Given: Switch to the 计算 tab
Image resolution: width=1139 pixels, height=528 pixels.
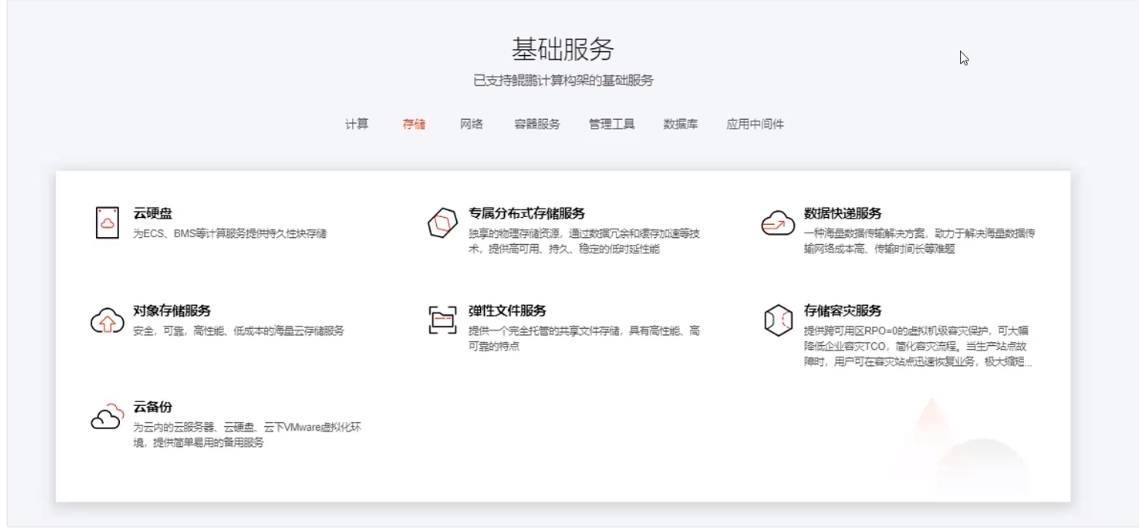Looking at the screenshot, I should click(357, 124).
